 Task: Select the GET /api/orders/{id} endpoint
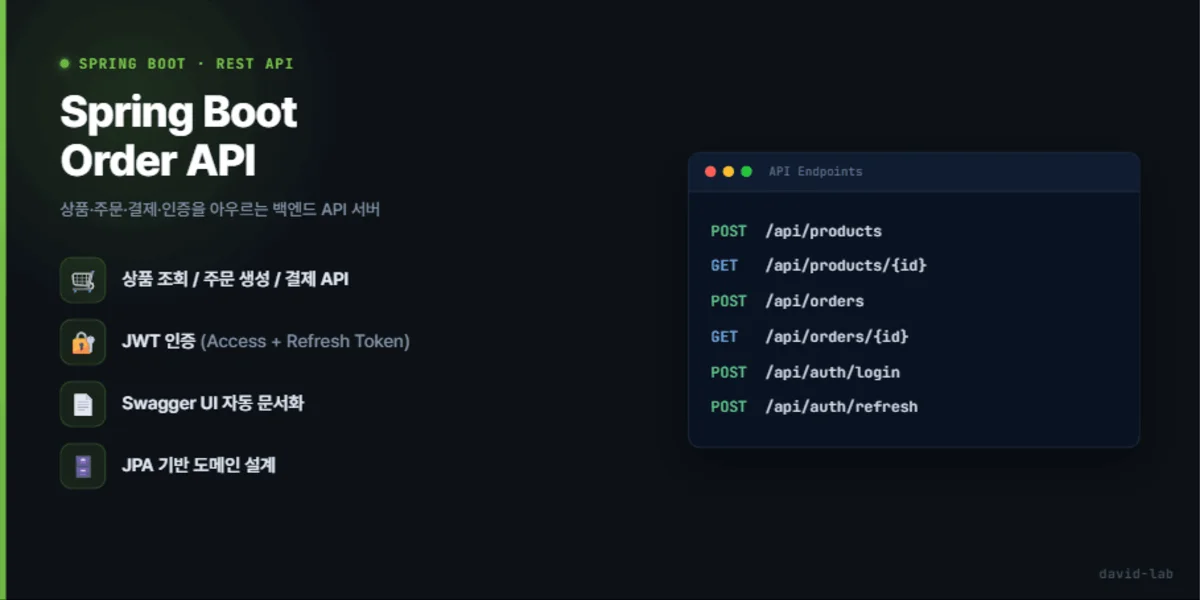[x=810, y=337]
